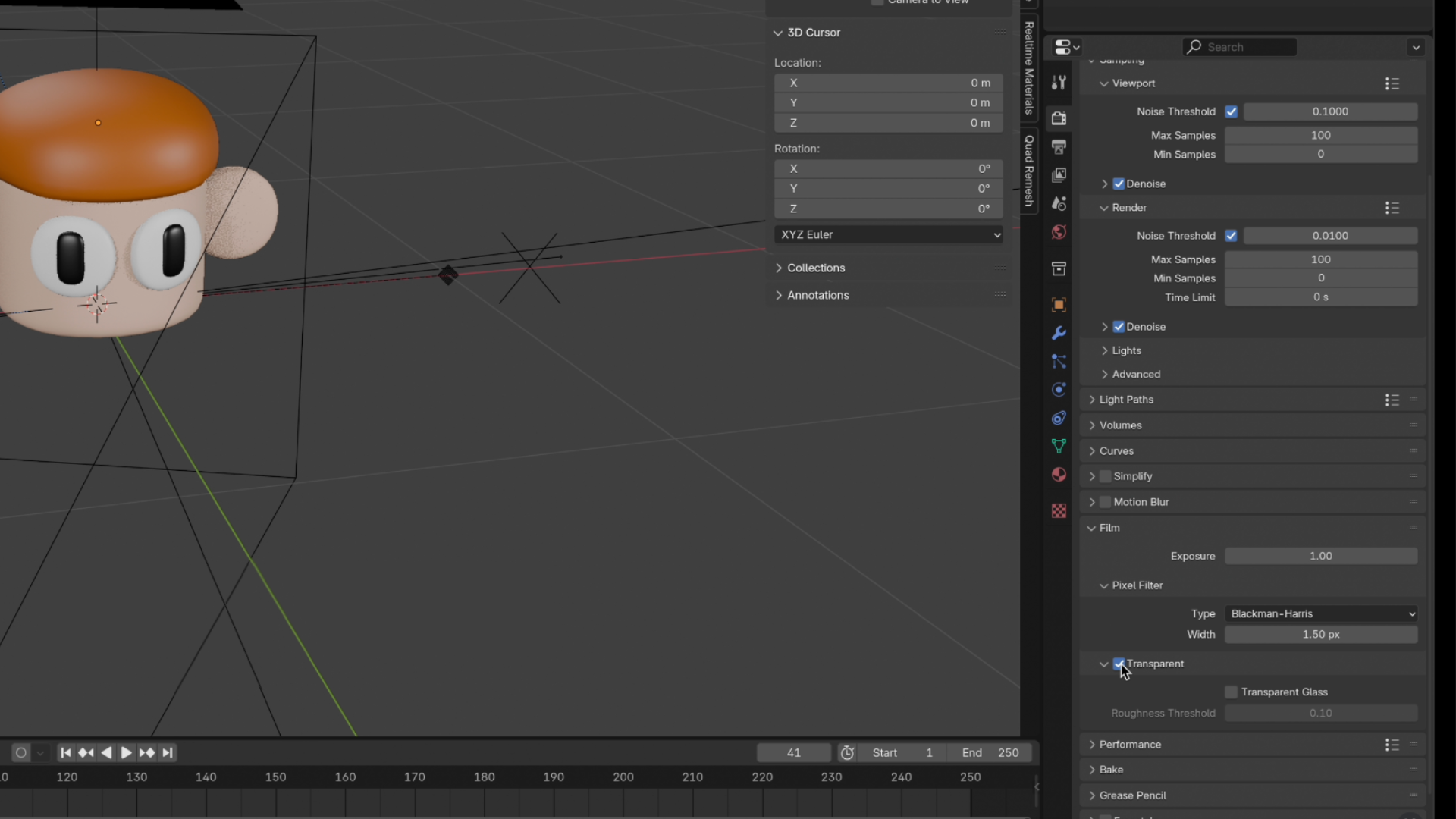Screen dimensions: 1456x819
Task: Jump to the timeline start frame
Action: click(x=66, y=753)
